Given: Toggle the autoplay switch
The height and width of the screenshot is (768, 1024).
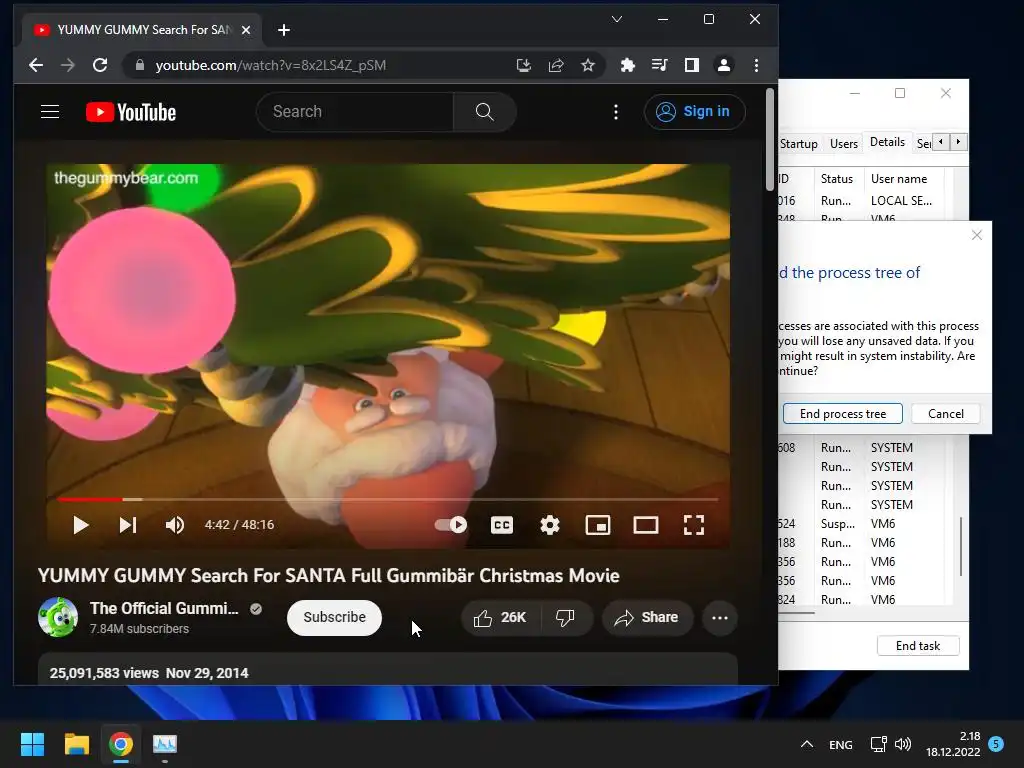Looking at the screenshot, I should point(451,525).
